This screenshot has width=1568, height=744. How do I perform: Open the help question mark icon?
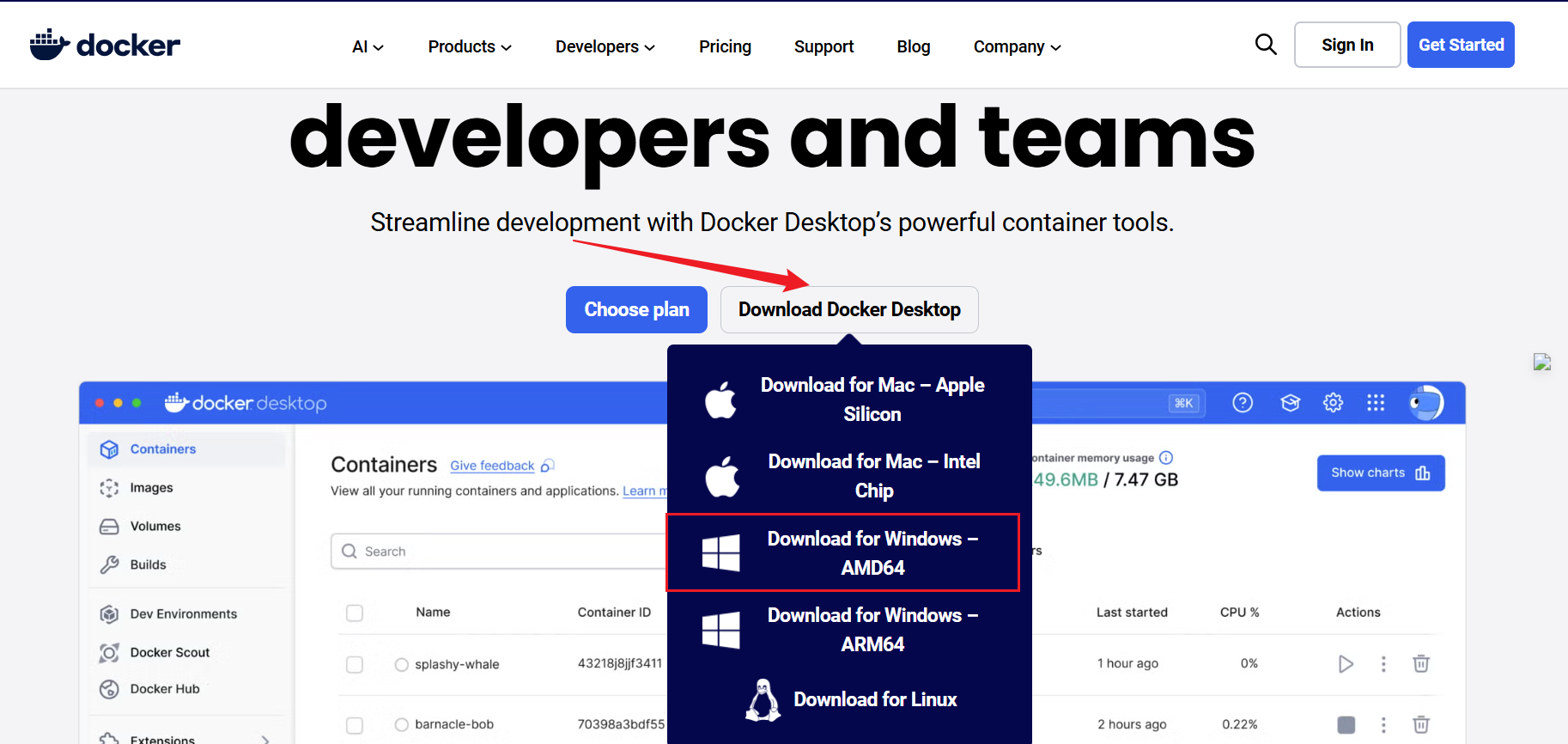point(1243,403)
